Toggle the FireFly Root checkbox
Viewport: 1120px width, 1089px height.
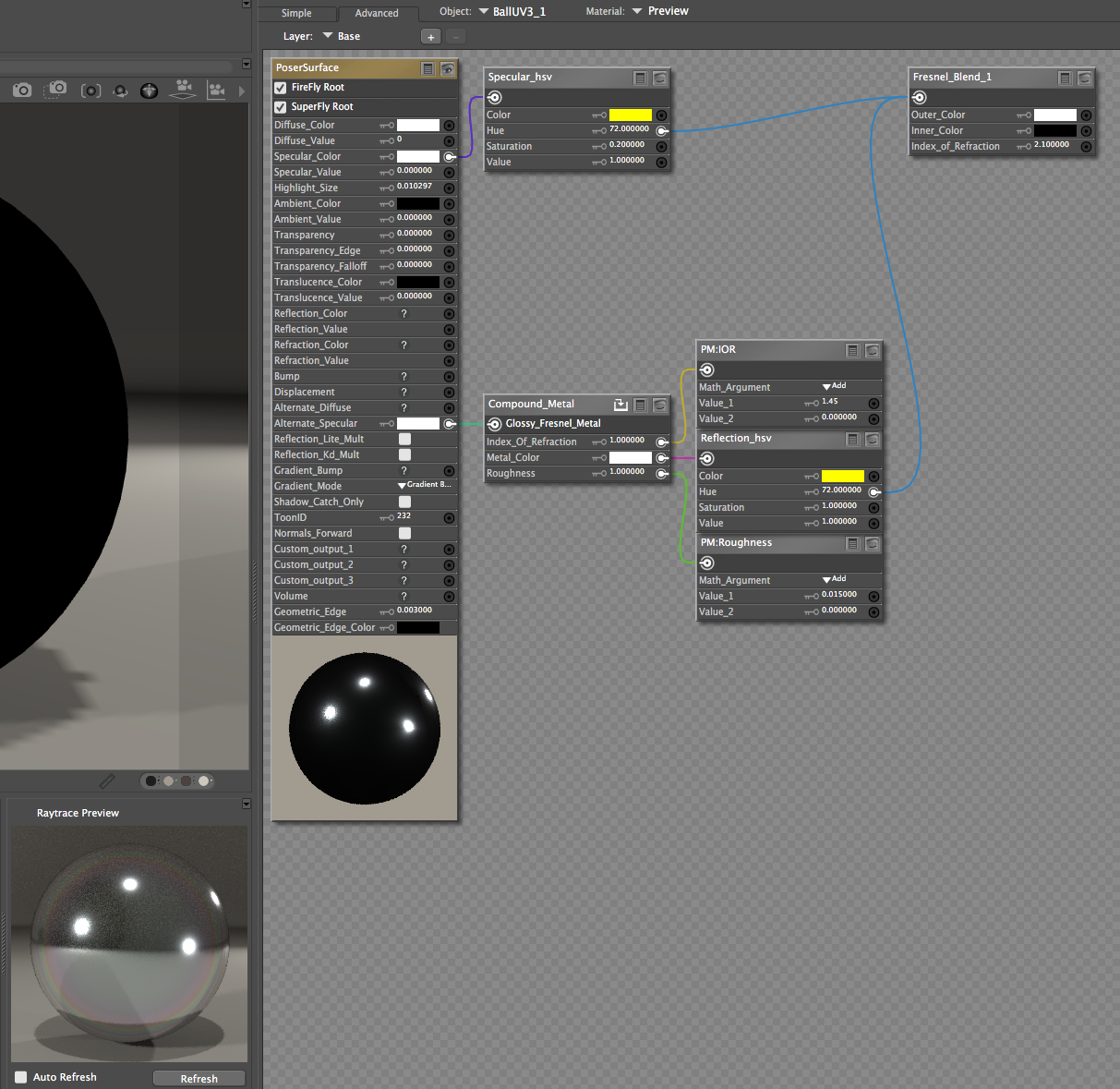tap(281, 88)
